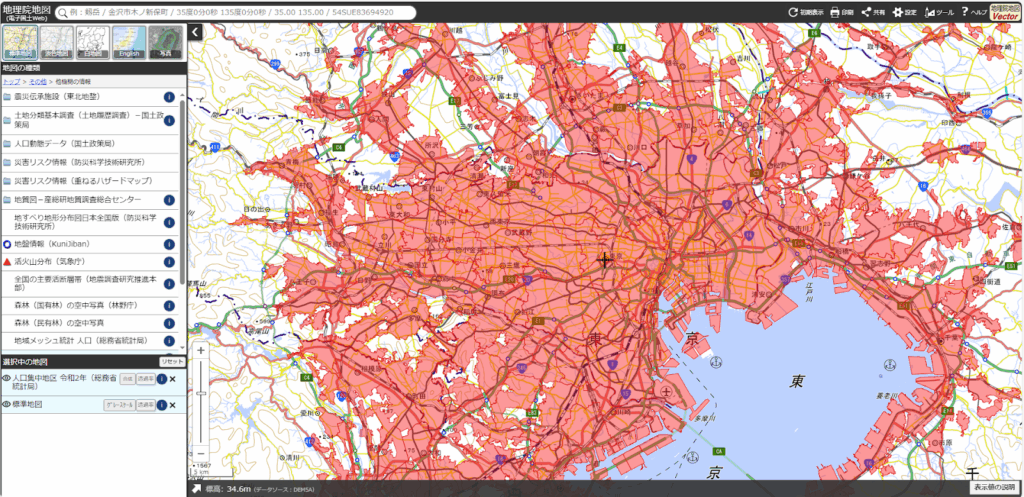
Task: Reset map with the 初期表示 button
Action: point(806,12)
